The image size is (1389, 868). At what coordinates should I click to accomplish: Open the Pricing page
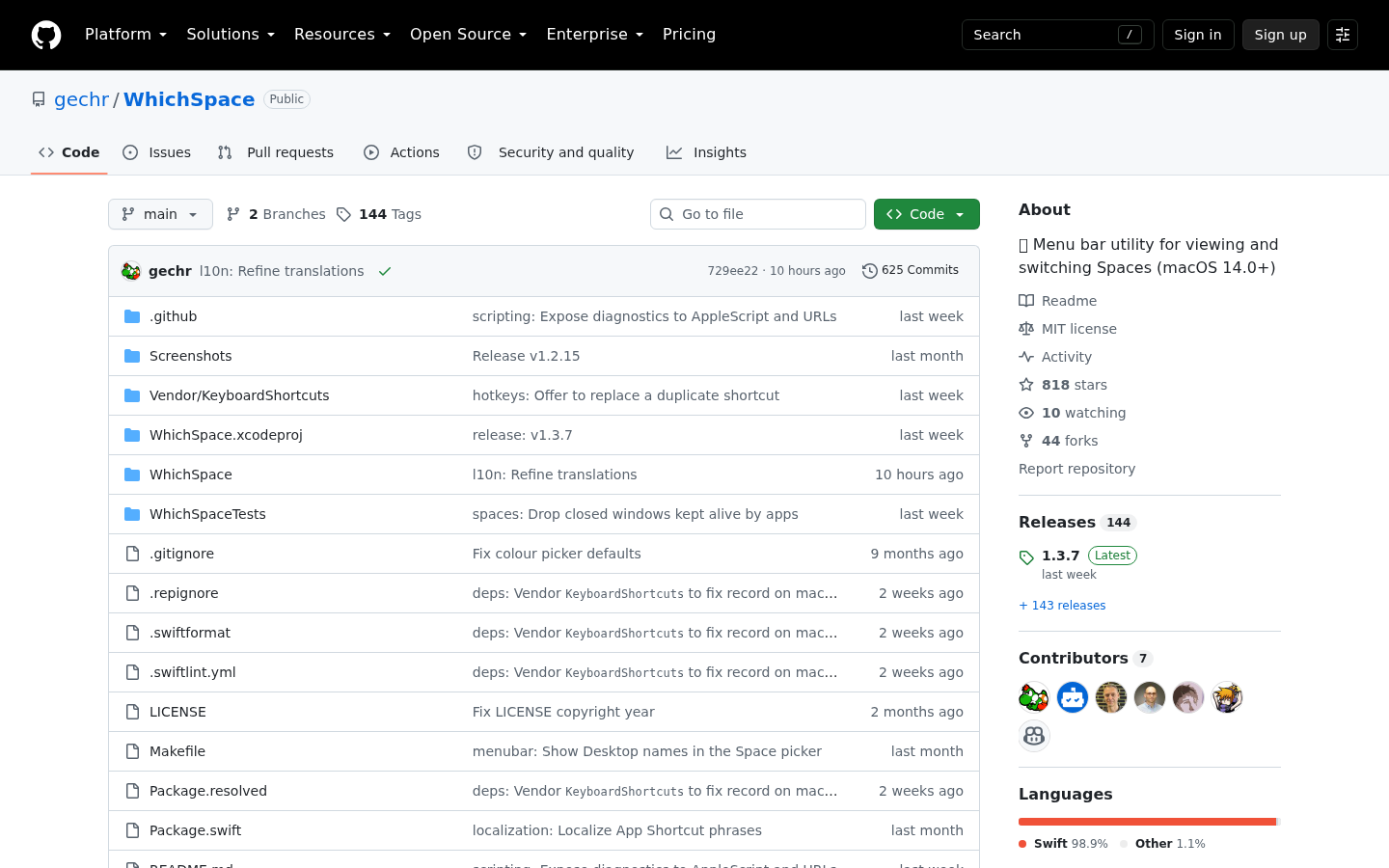[689, 35]
